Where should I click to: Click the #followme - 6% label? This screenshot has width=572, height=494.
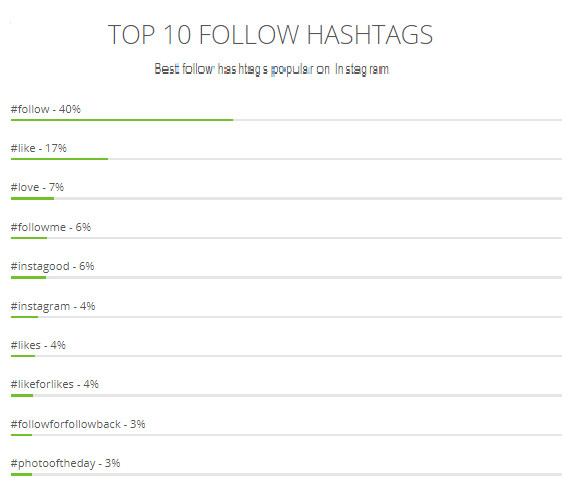pos(51,227)
